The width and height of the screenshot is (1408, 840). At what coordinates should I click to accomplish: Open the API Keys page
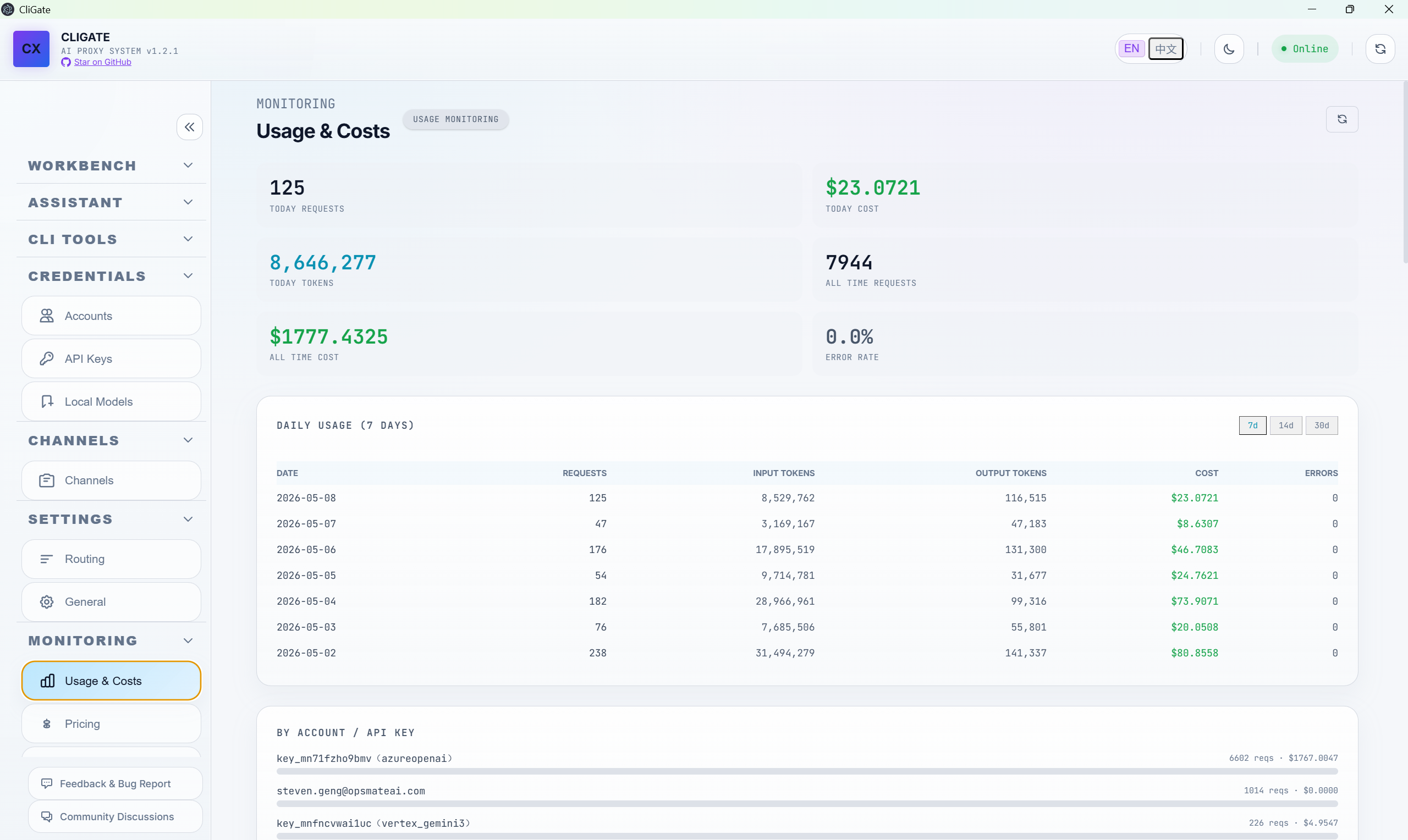click(112, 359)
